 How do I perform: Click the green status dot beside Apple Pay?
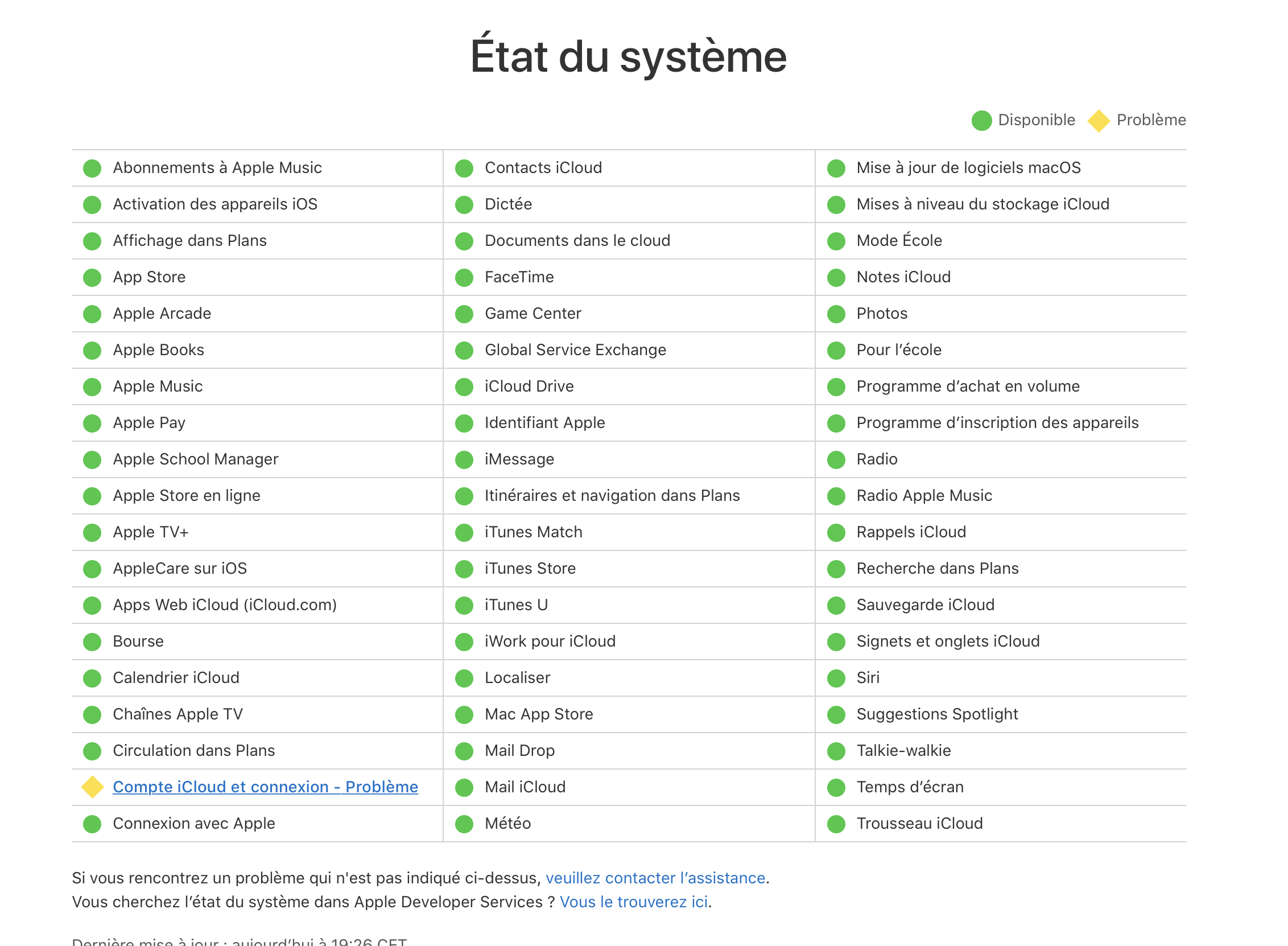(x=92, y=423)
